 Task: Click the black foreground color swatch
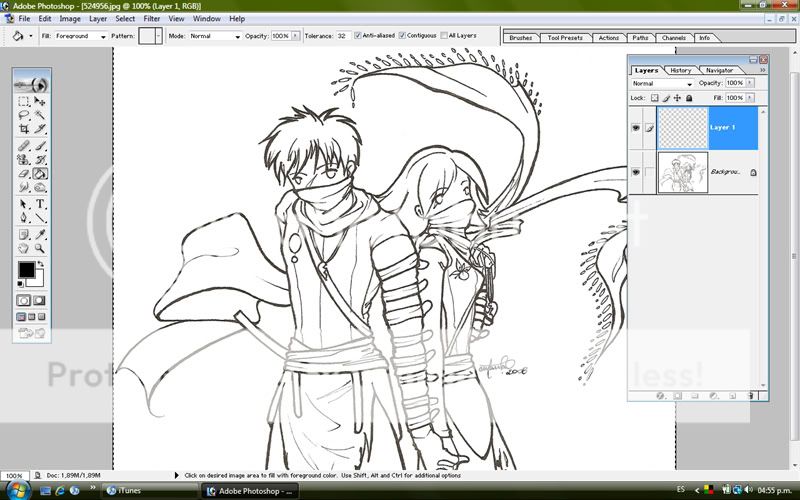coord(26,270)
